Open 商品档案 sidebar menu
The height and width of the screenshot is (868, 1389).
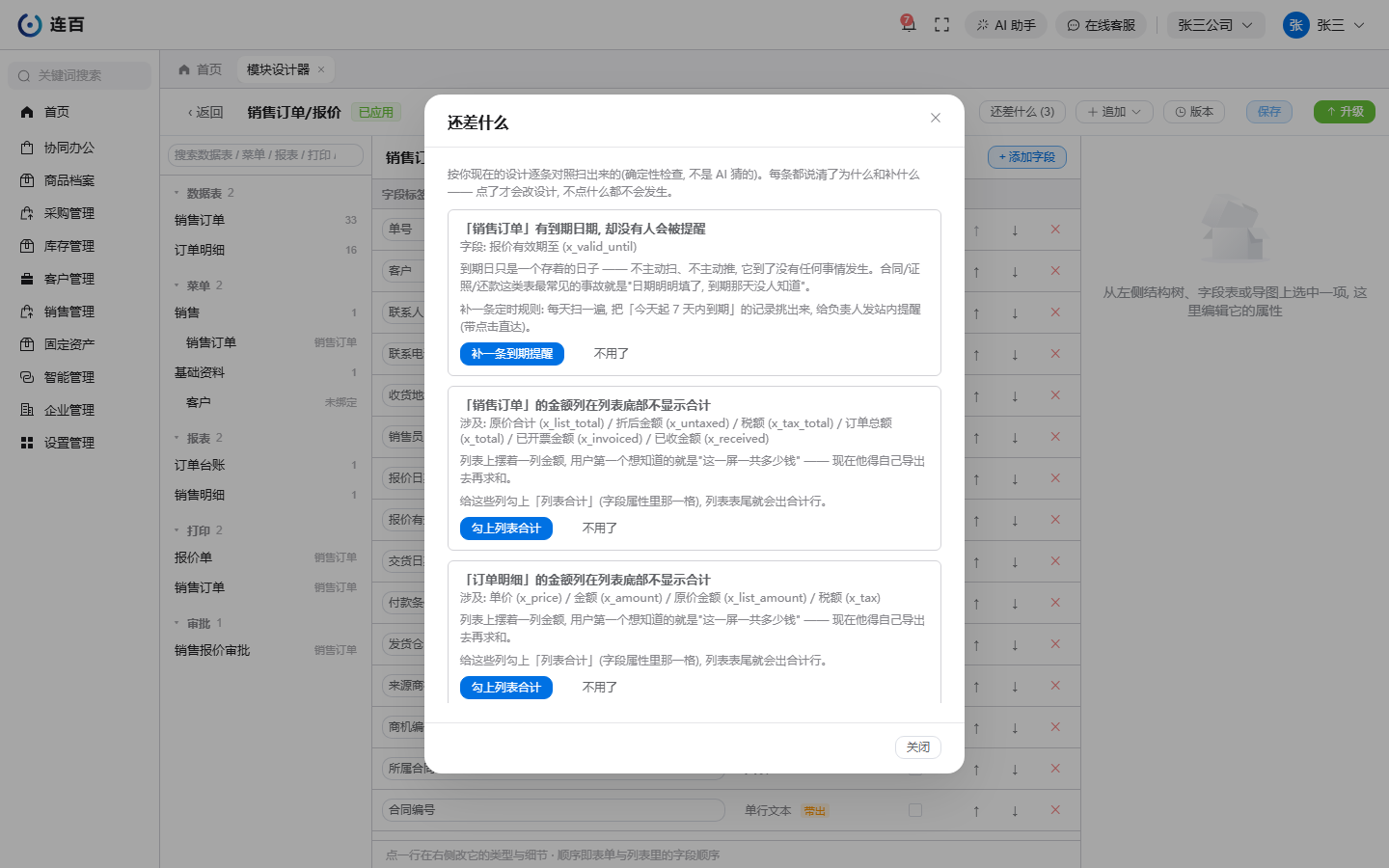[x=80, y=180]
